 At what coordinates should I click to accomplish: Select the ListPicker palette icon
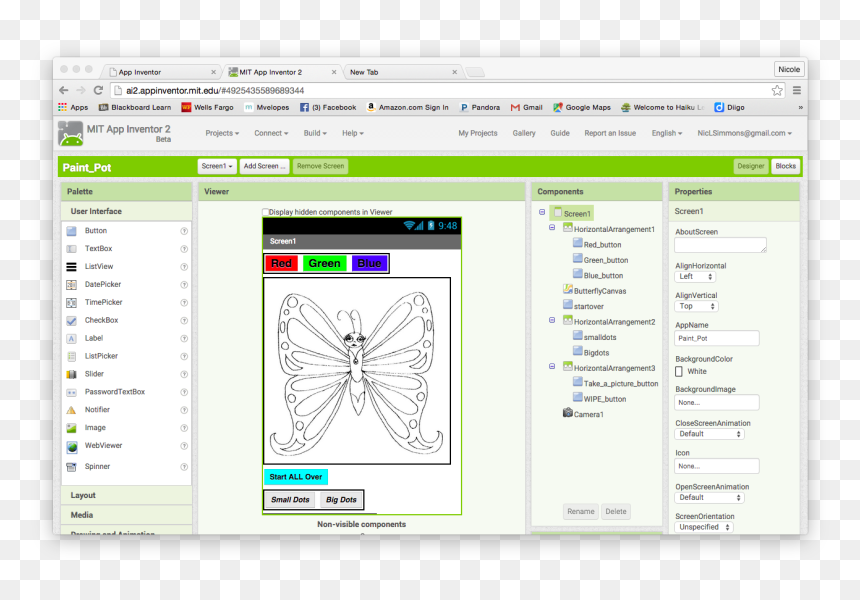(x=71, y=356)
